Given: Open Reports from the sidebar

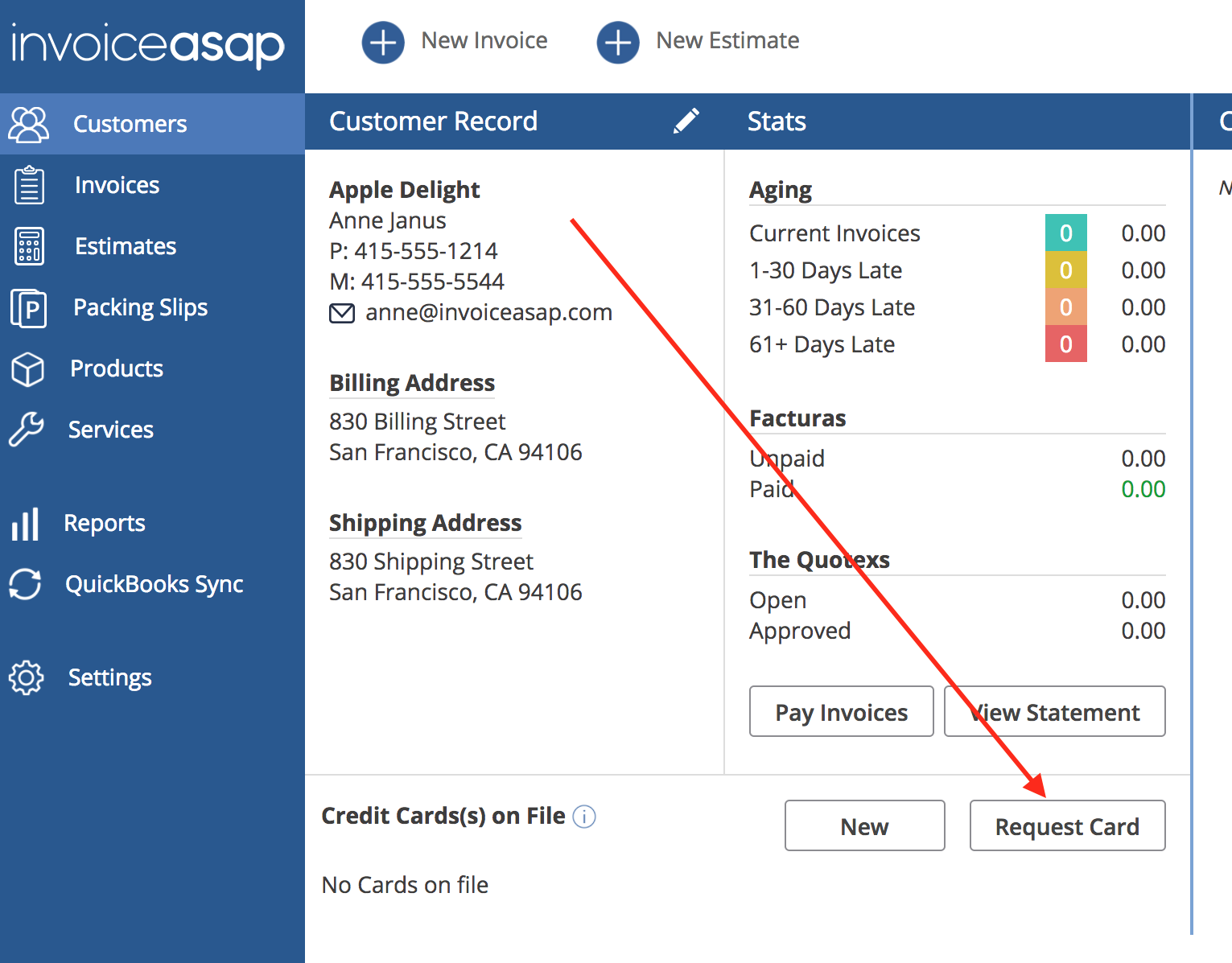Looking at the screenshot, I should pos(105,523).
